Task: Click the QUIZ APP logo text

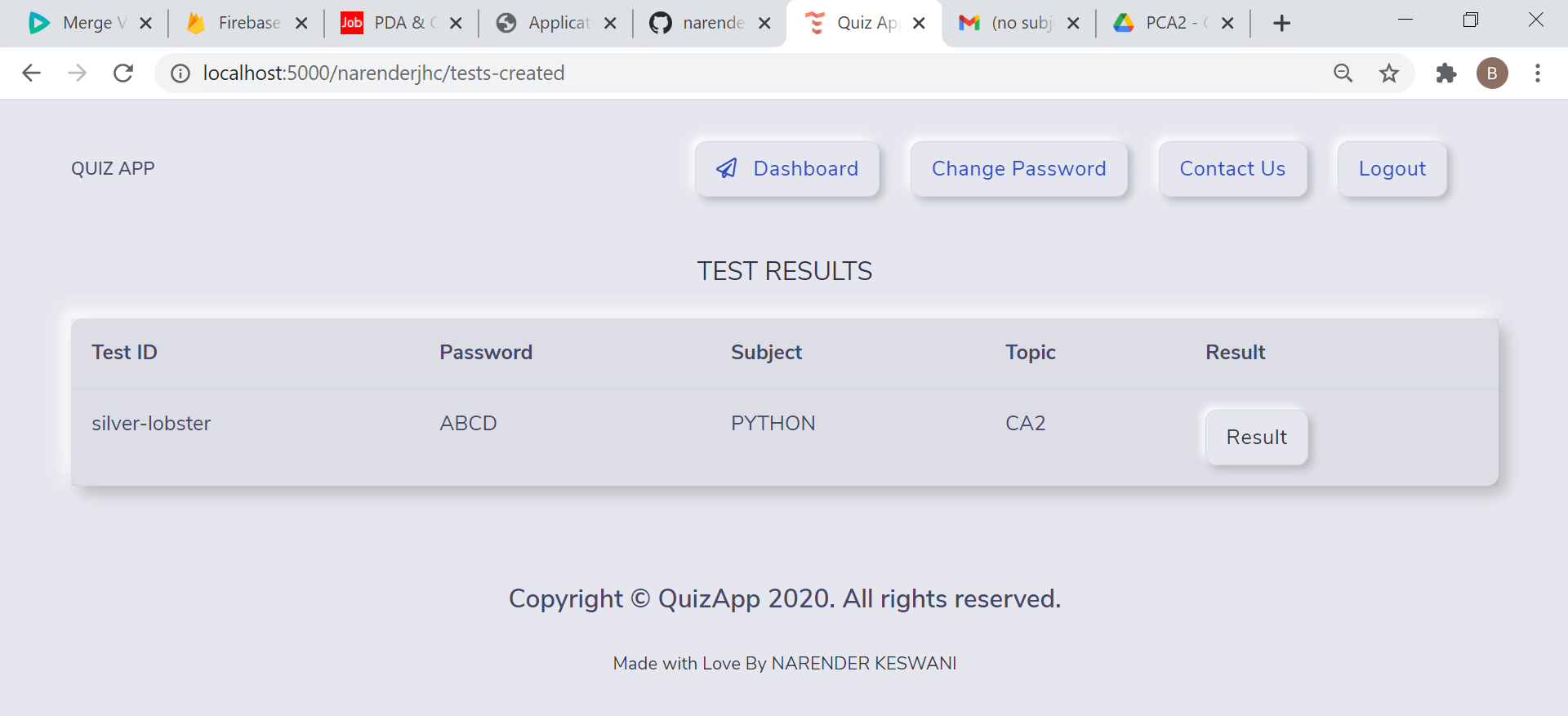Action: (x=113, y=169)
